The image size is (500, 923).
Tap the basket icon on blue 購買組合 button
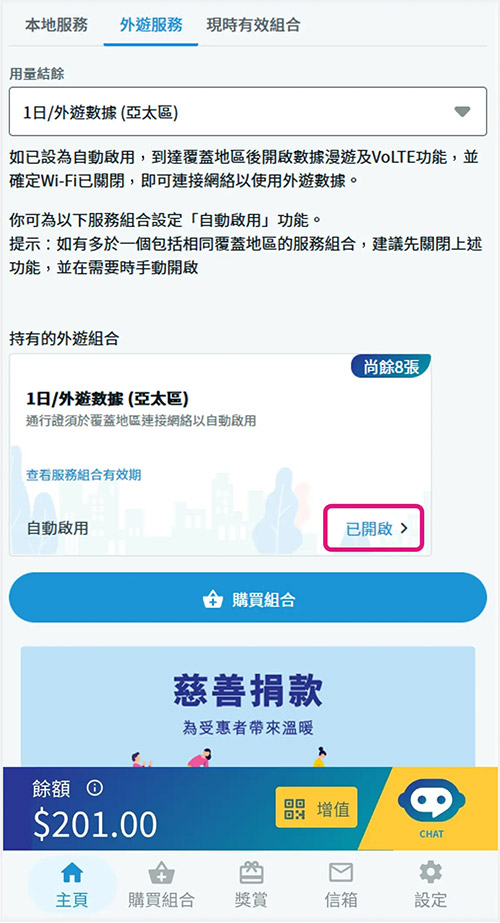pos(212,600)
